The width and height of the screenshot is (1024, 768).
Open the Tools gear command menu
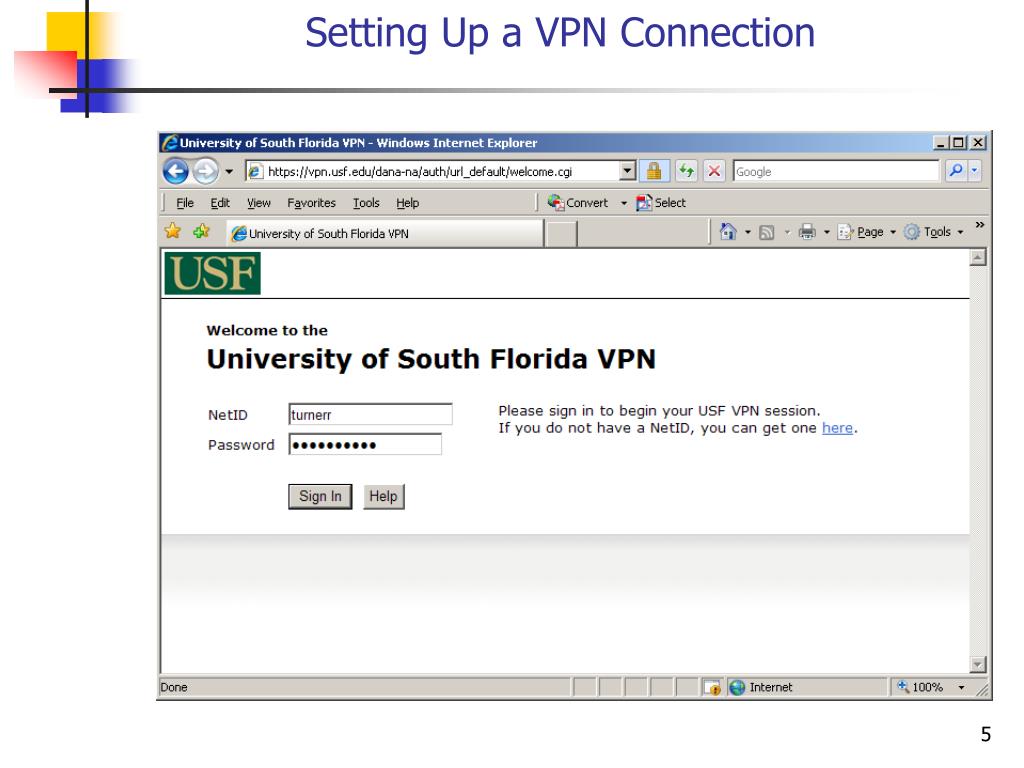pos(933,232)
